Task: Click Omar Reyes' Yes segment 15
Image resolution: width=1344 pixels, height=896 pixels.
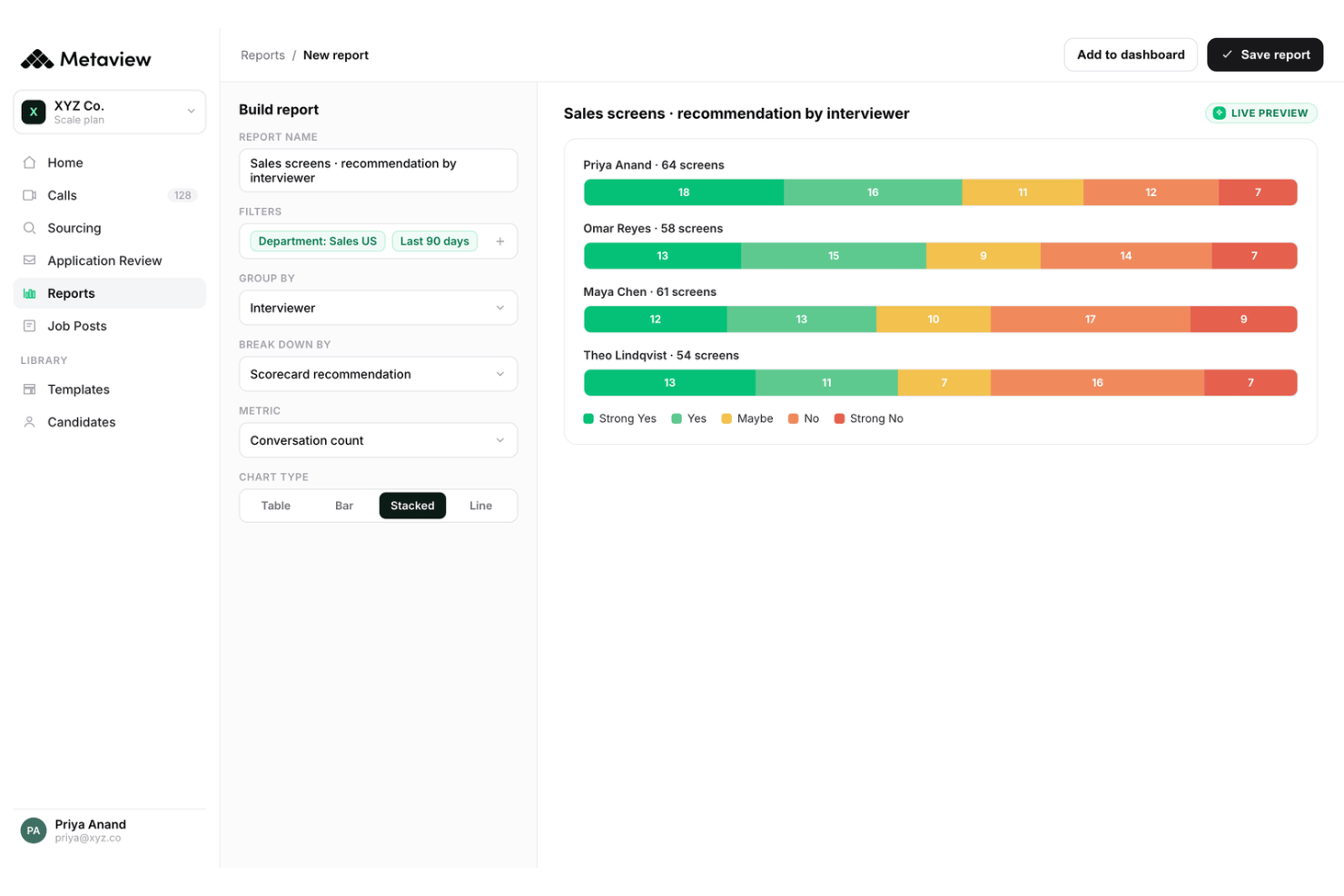Action: tap(834, 256)
